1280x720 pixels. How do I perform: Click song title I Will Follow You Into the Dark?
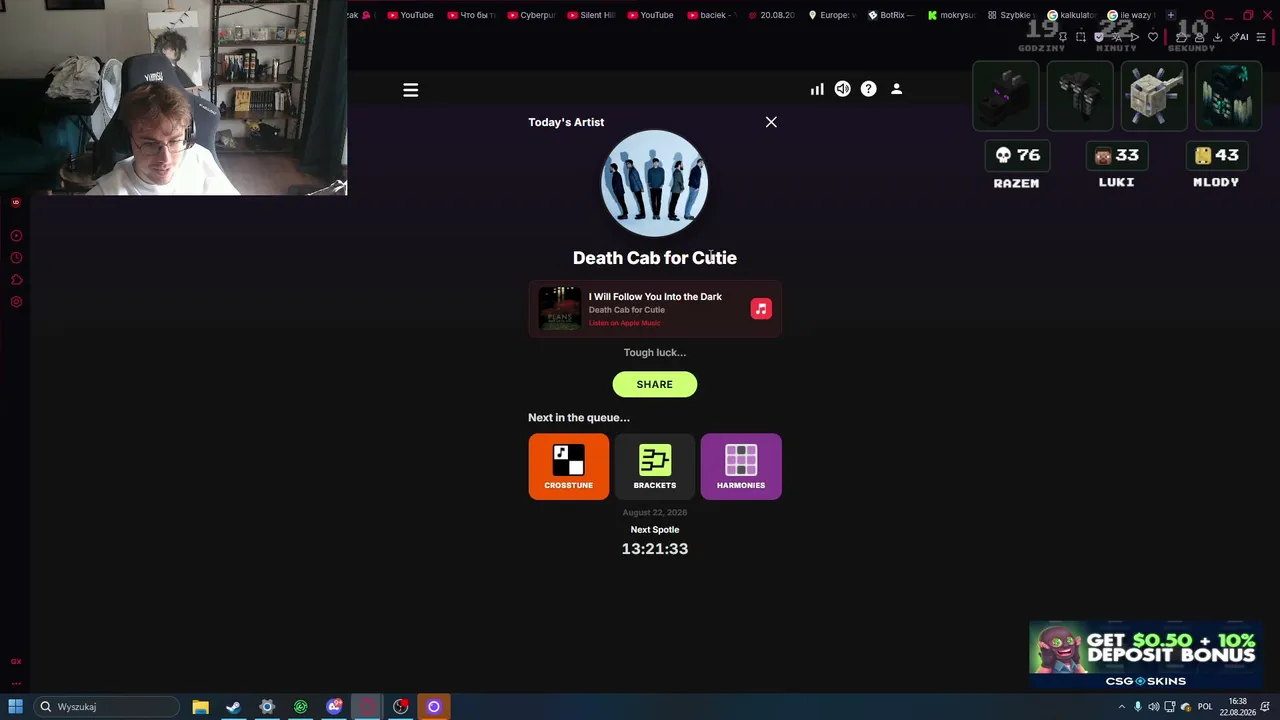pos(655,297)
